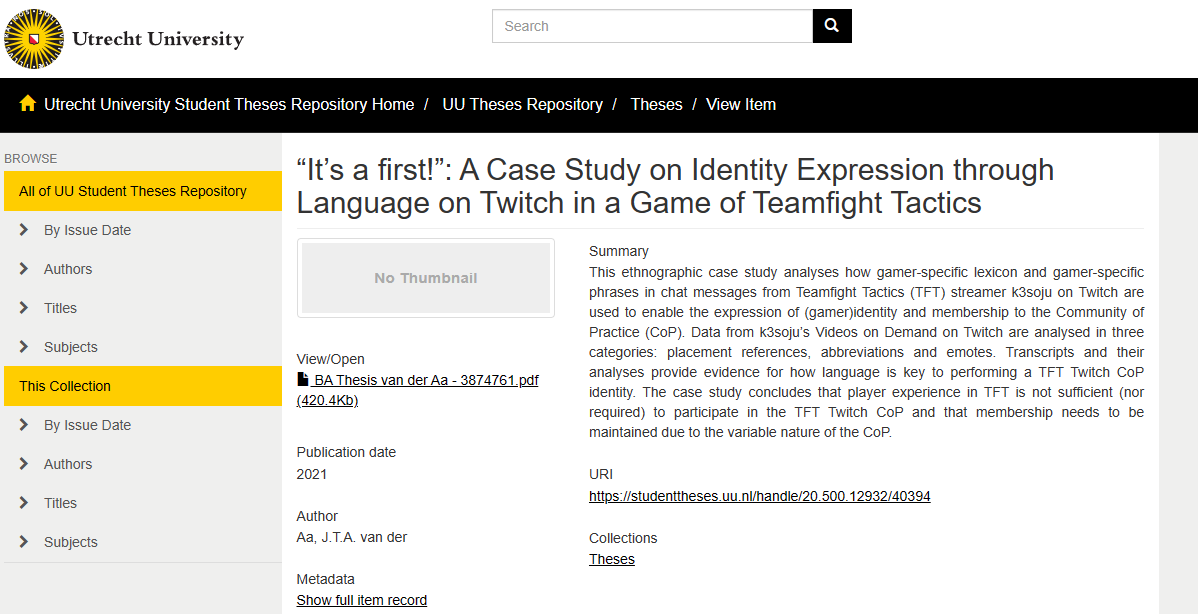This screenshot has width=1198, height=614.
Task: Browse Subjects in This Collection
Action: [x=71, y=542]
